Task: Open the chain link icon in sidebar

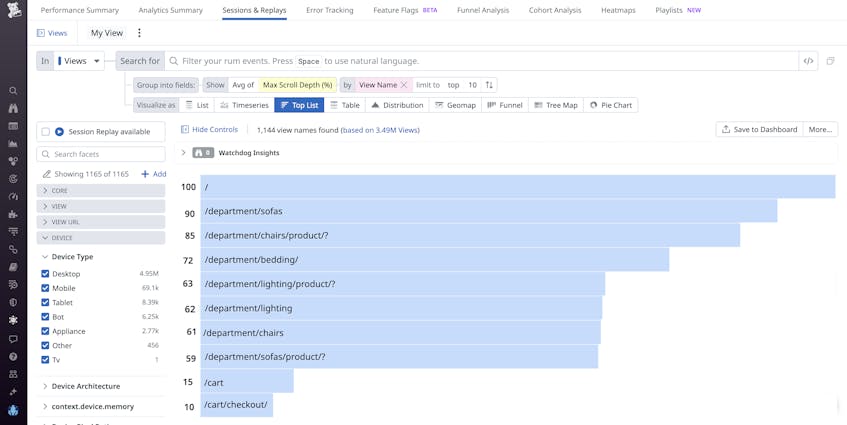Action: [13, 249]
